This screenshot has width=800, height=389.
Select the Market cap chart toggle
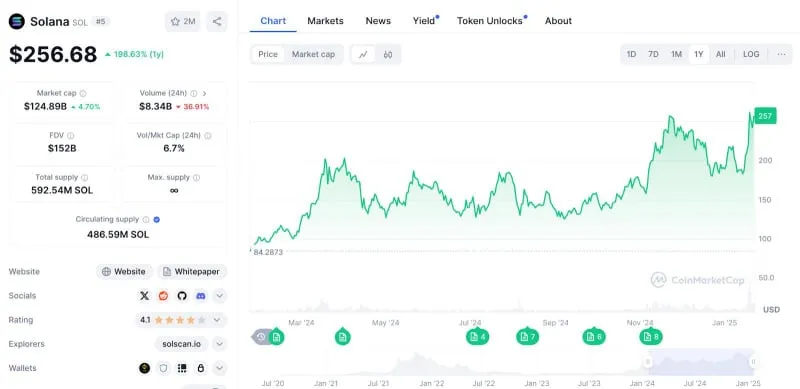[313, 54]
